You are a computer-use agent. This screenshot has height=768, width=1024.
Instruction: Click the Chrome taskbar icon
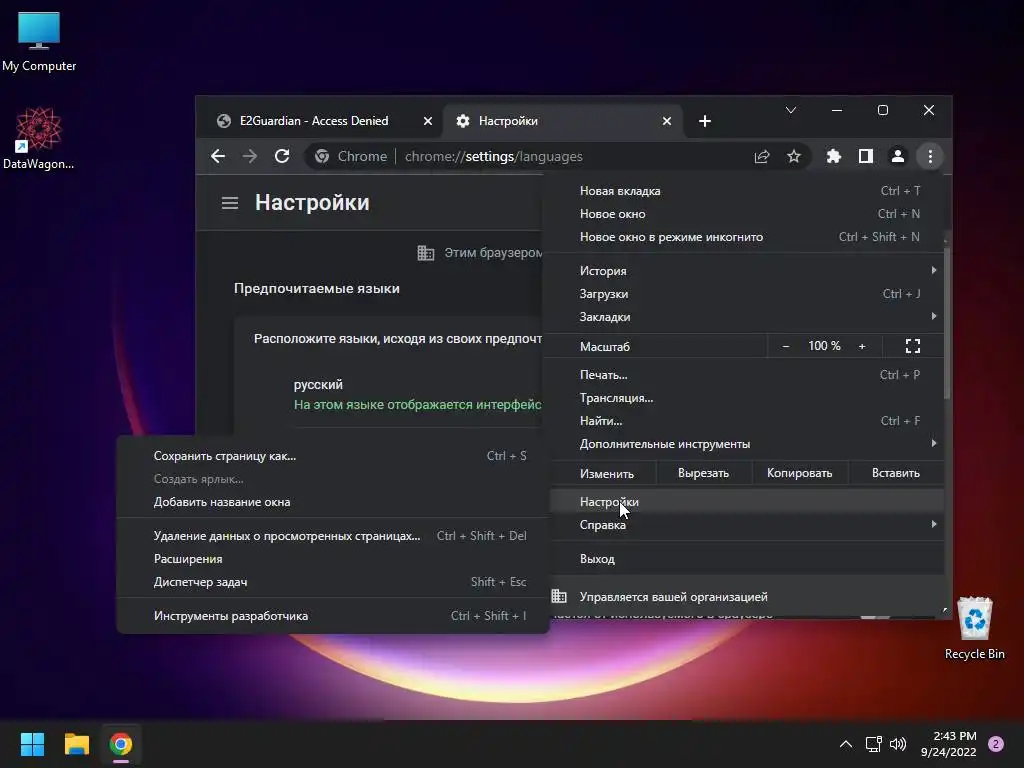coord(121,744)
